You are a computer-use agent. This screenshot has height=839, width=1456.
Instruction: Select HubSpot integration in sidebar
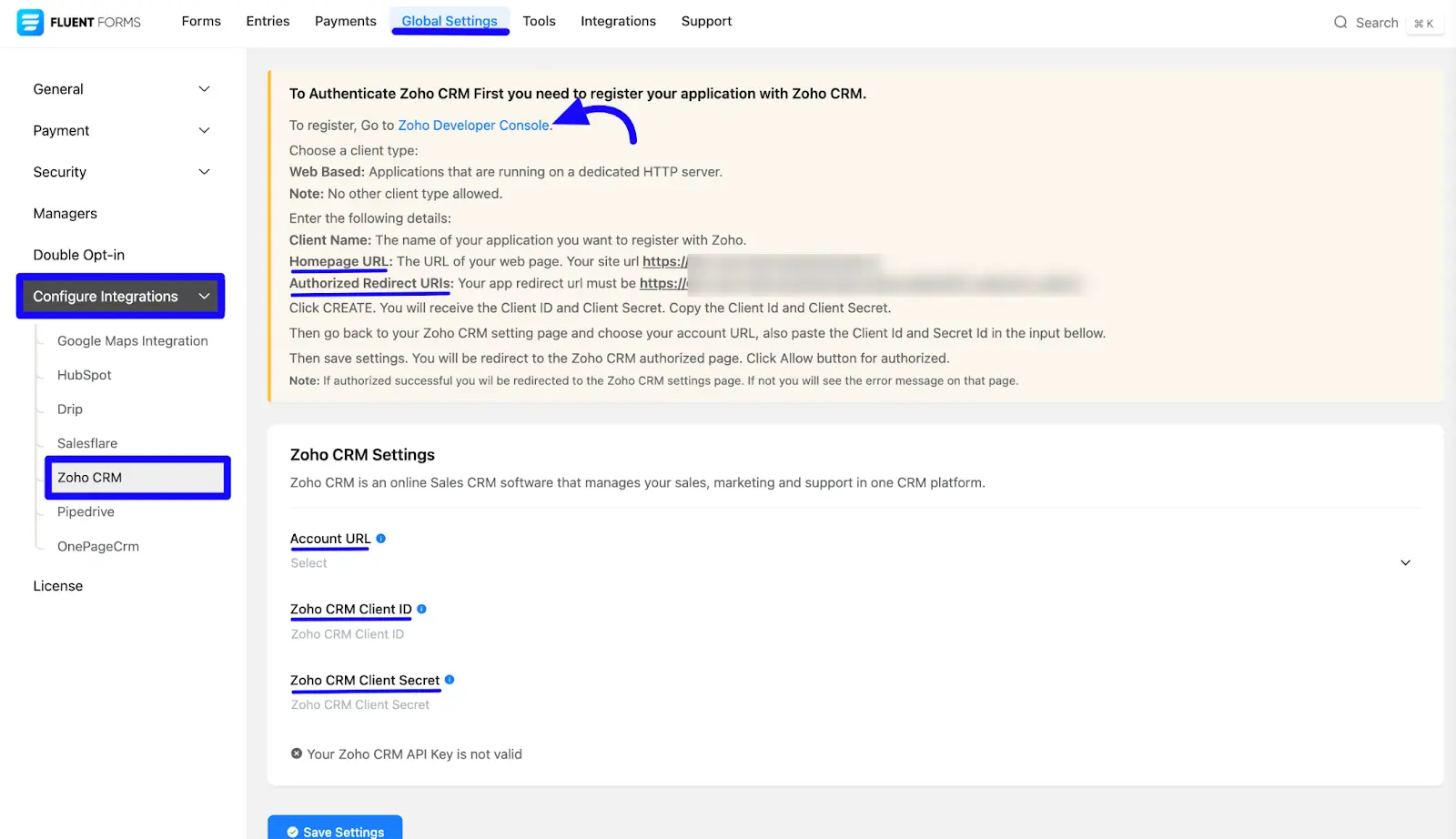[x=85, y=375]
